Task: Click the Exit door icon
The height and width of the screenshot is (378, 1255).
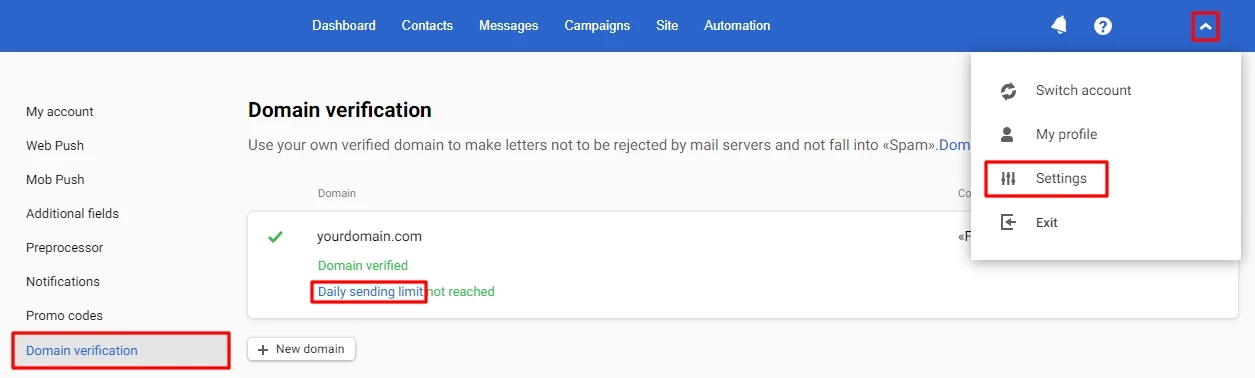Action: tap(1008, 222)
